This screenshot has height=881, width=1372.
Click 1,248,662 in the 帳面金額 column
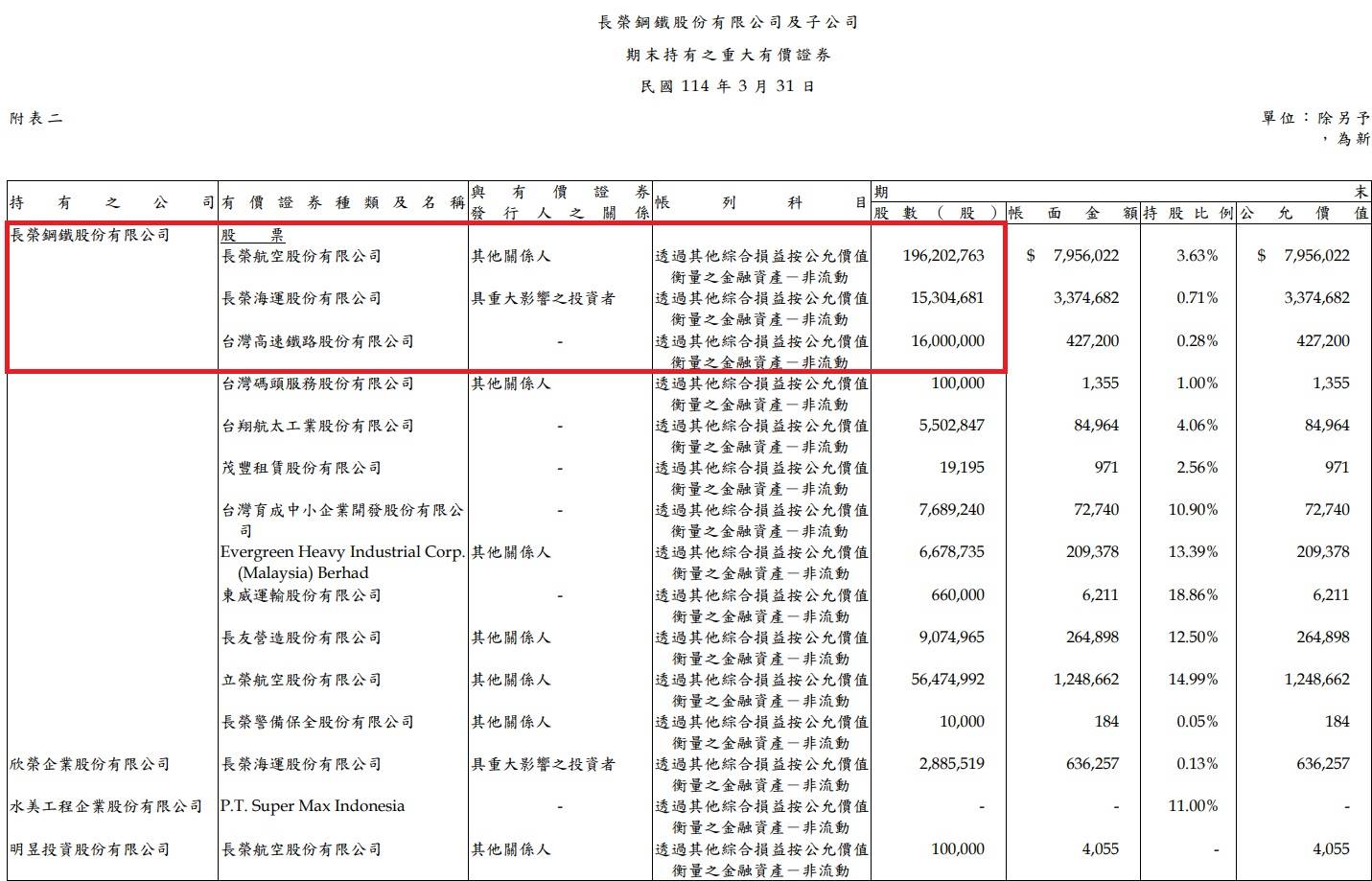pos(1085,680)
